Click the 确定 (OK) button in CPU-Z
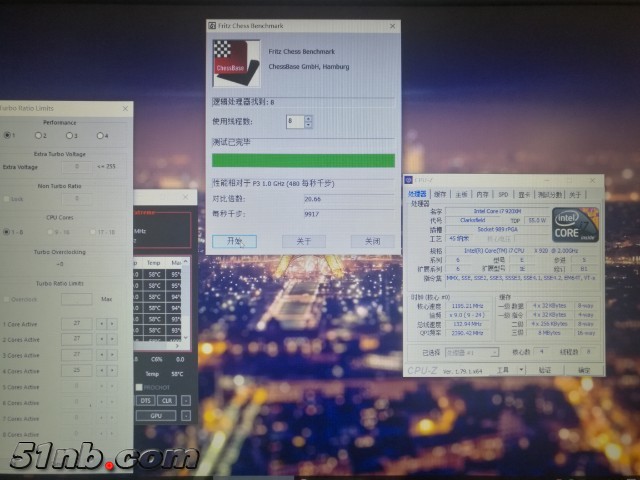This screenshot has width=640, height=480. [x=583, y=370]
